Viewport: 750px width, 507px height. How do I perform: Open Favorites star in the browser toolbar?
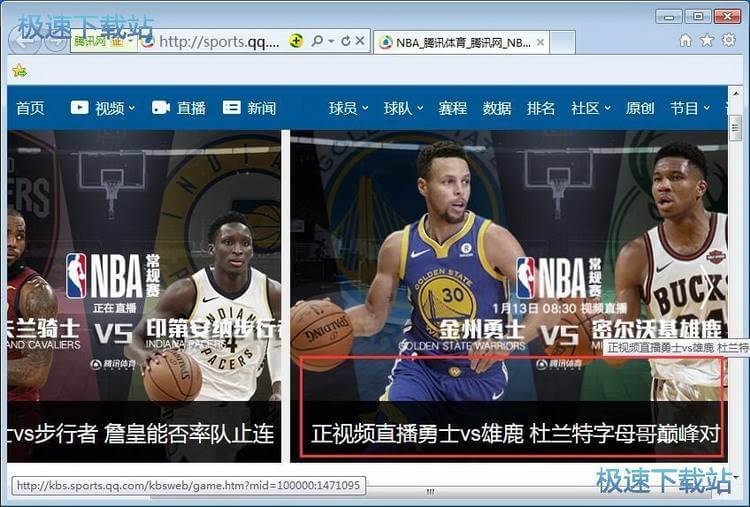[x=706, y=41]
